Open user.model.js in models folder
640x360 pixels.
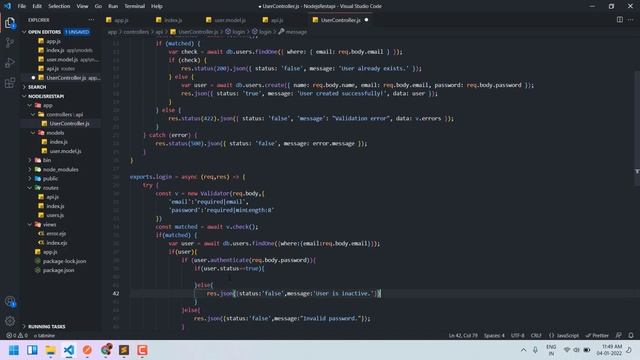(x=65, y=151)
